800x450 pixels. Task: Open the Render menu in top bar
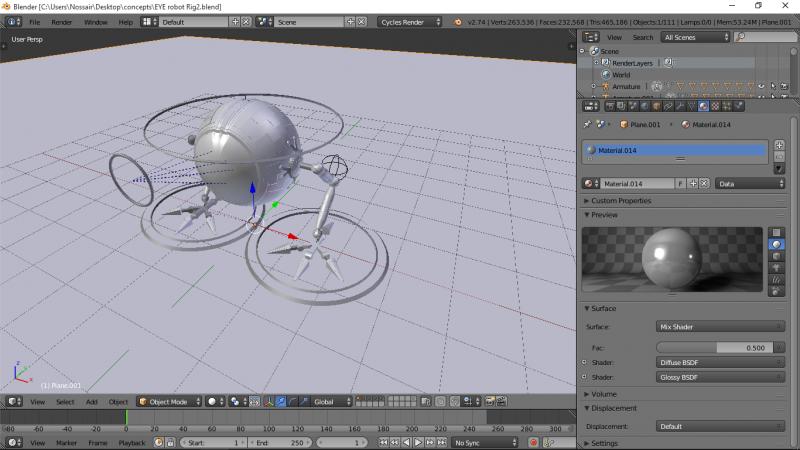tap(62, 21)
